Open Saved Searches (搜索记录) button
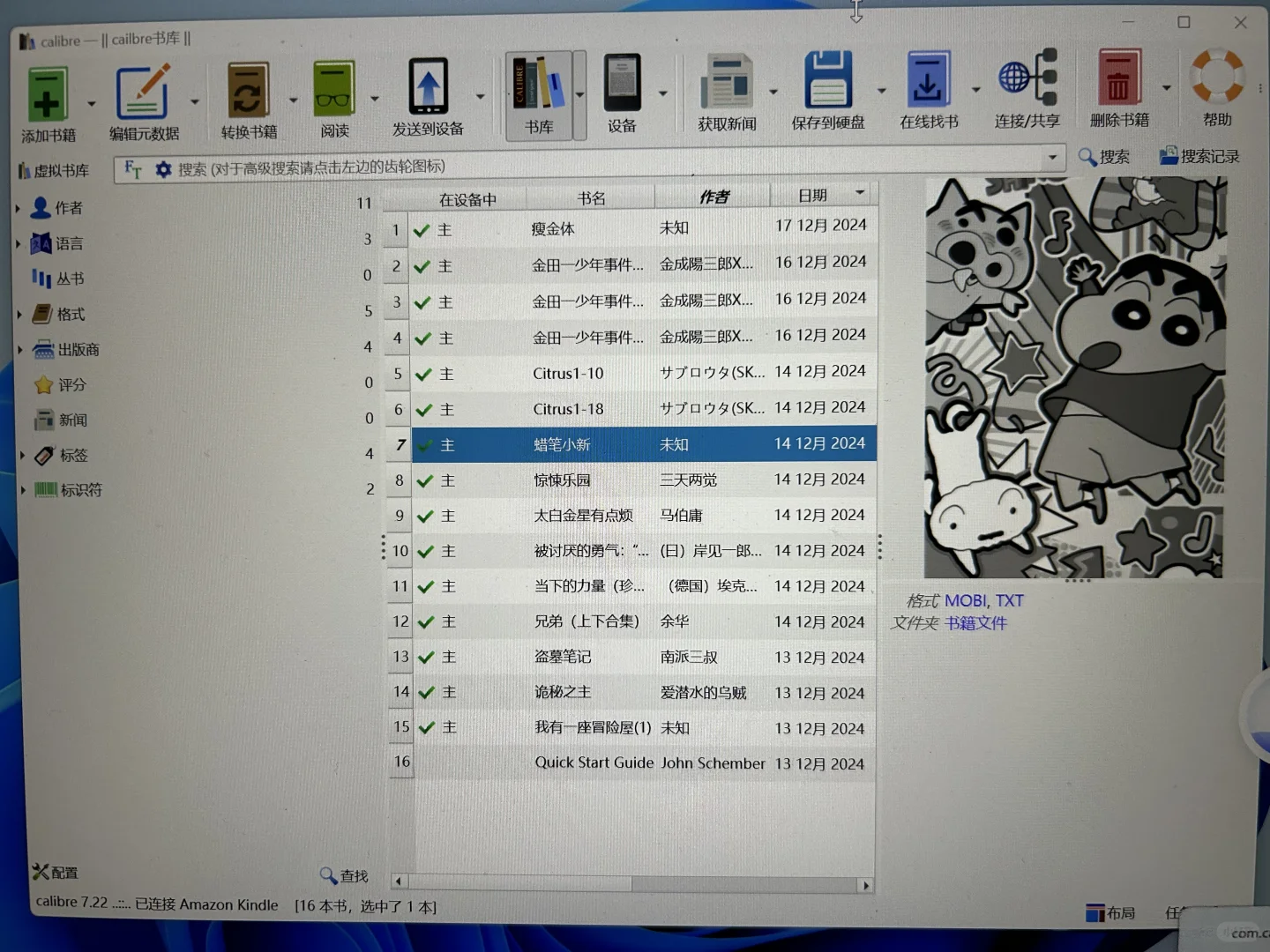Viewport: 1270px width, 952px height. click(1199, 156)
